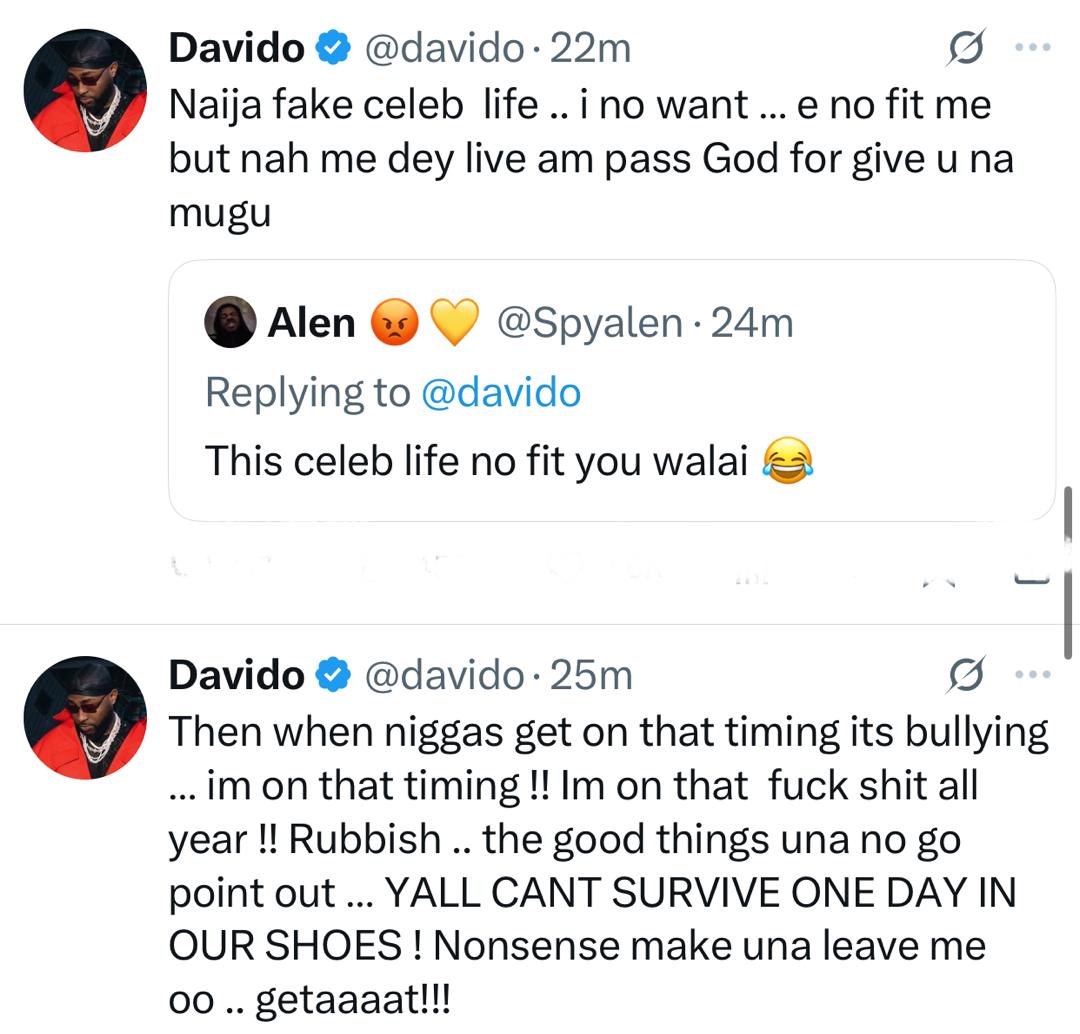Click the @davido link after 'Replying to'
Image resolution: width=1080 pixels, height=1034 pixels.
[500, 393]
